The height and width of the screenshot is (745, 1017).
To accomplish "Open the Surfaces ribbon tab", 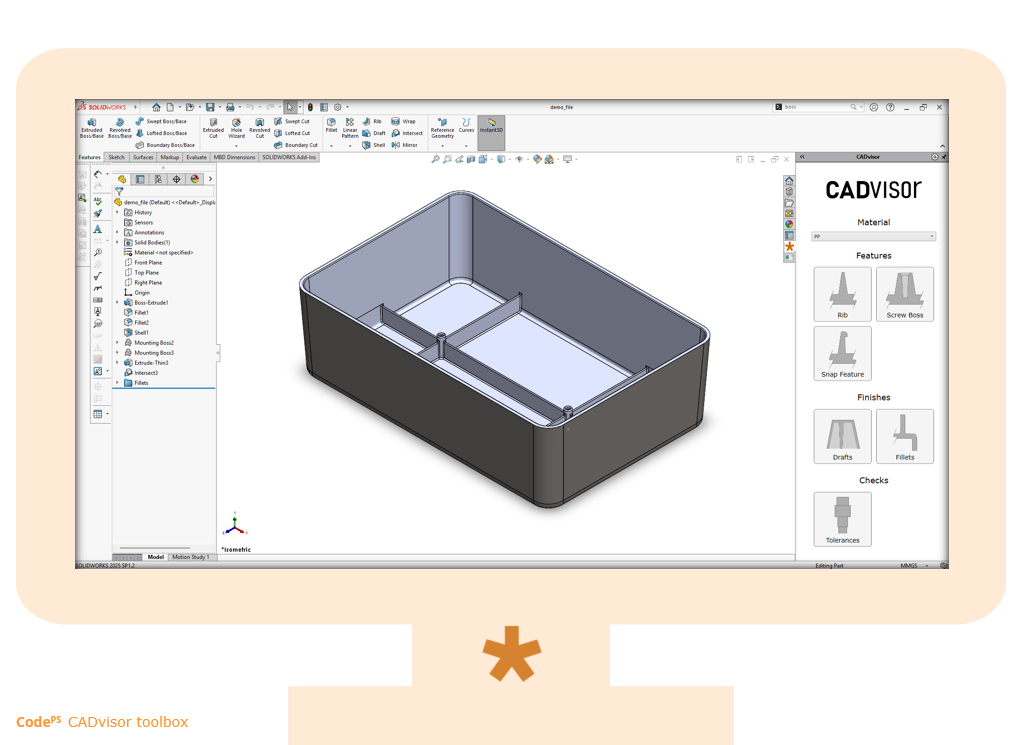I will [143, 157].
